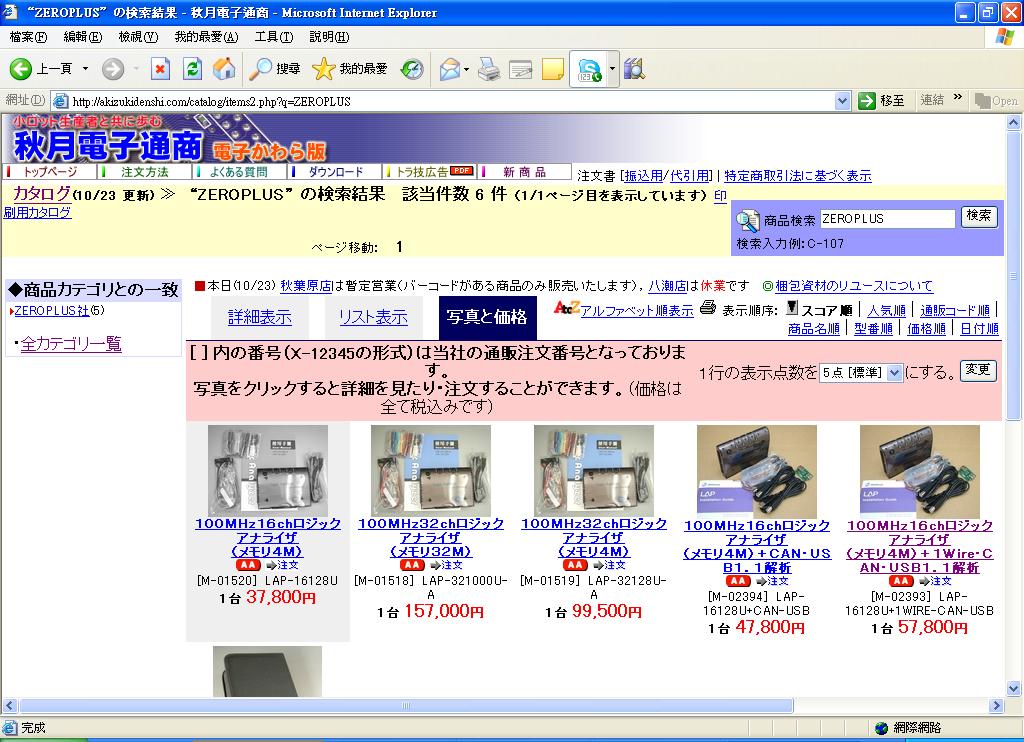Image resolution: width=1024 pixels, height=742 pixels.
Task: Open the 檢視(V) menu
Action: click(138, 37)
